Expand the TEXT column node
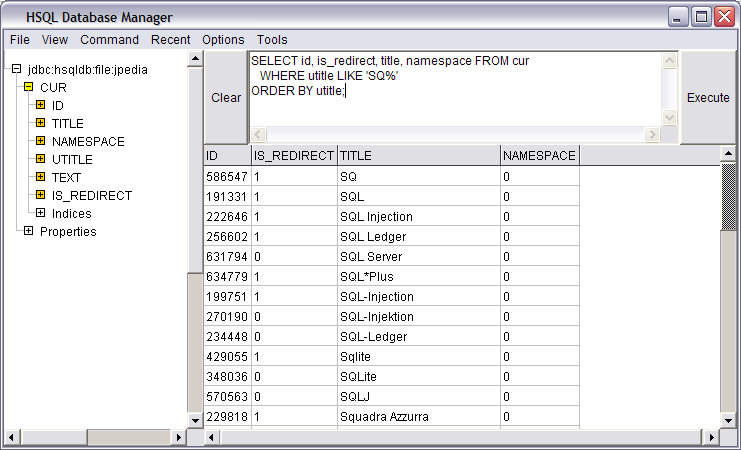The width and height of the screenshot is (741, 450). [x=41, y=177]
